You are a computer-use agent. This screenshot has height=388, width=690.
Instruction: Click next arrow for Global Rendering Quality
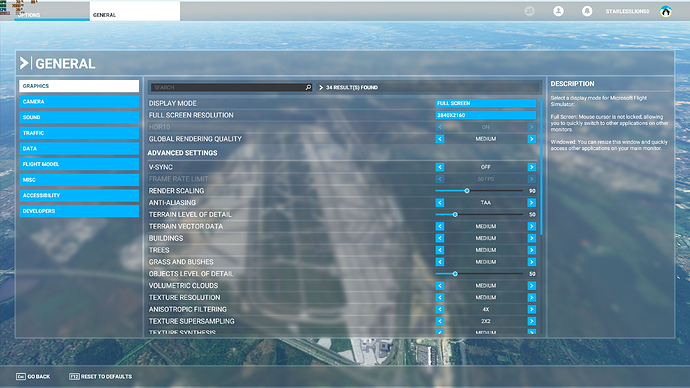532,139
